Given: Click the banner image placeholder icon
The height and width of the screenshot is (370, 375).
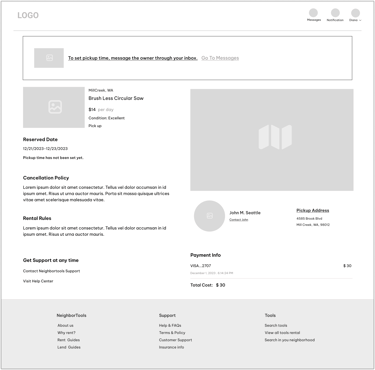Looking at the screenshot, I should (49, 58).
